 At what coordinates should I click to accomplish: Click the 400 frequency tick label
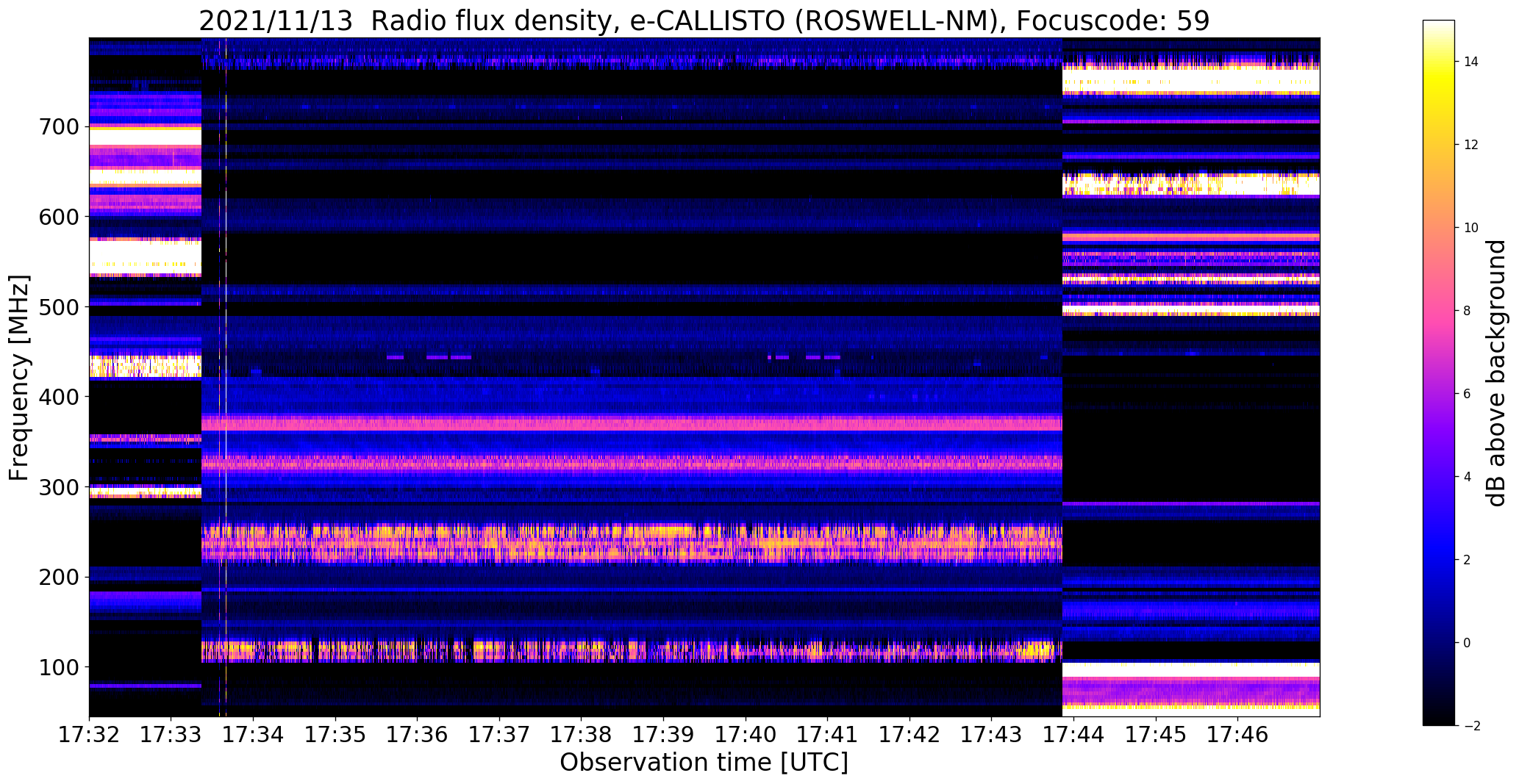[x=58, y=397]
